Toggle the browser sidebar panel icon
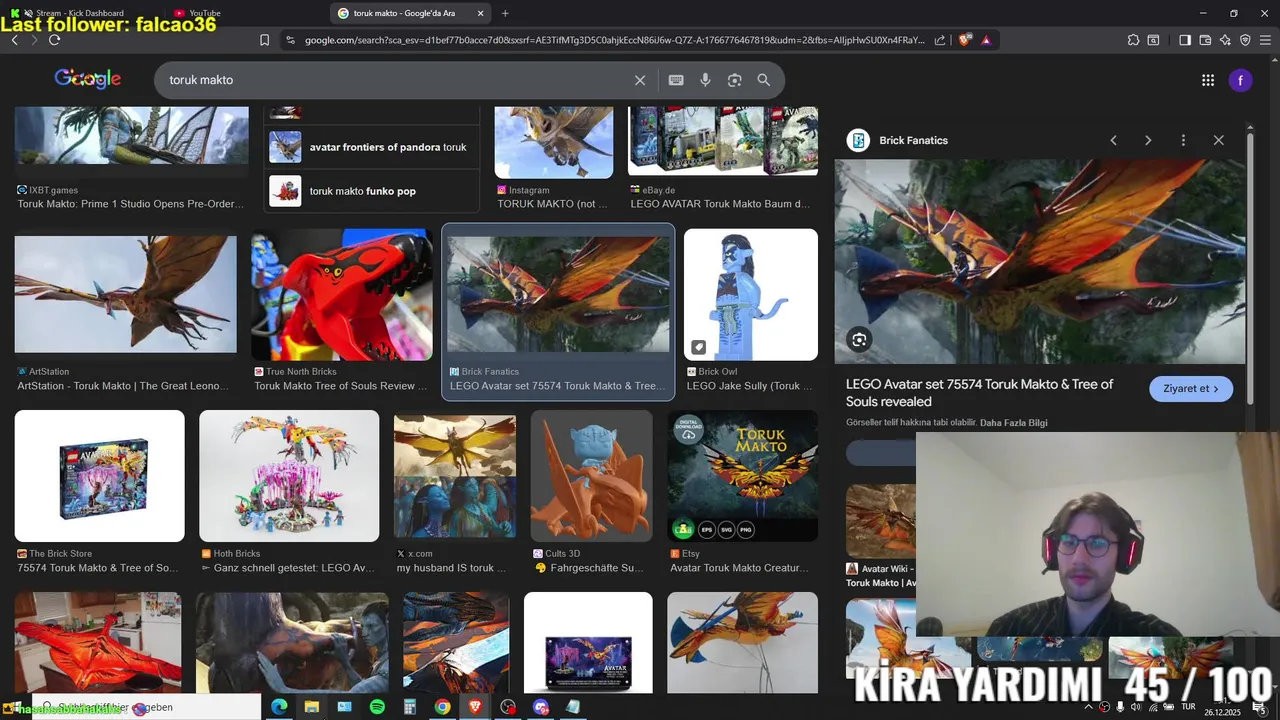1280x720 pixels. click(1185, 40)
